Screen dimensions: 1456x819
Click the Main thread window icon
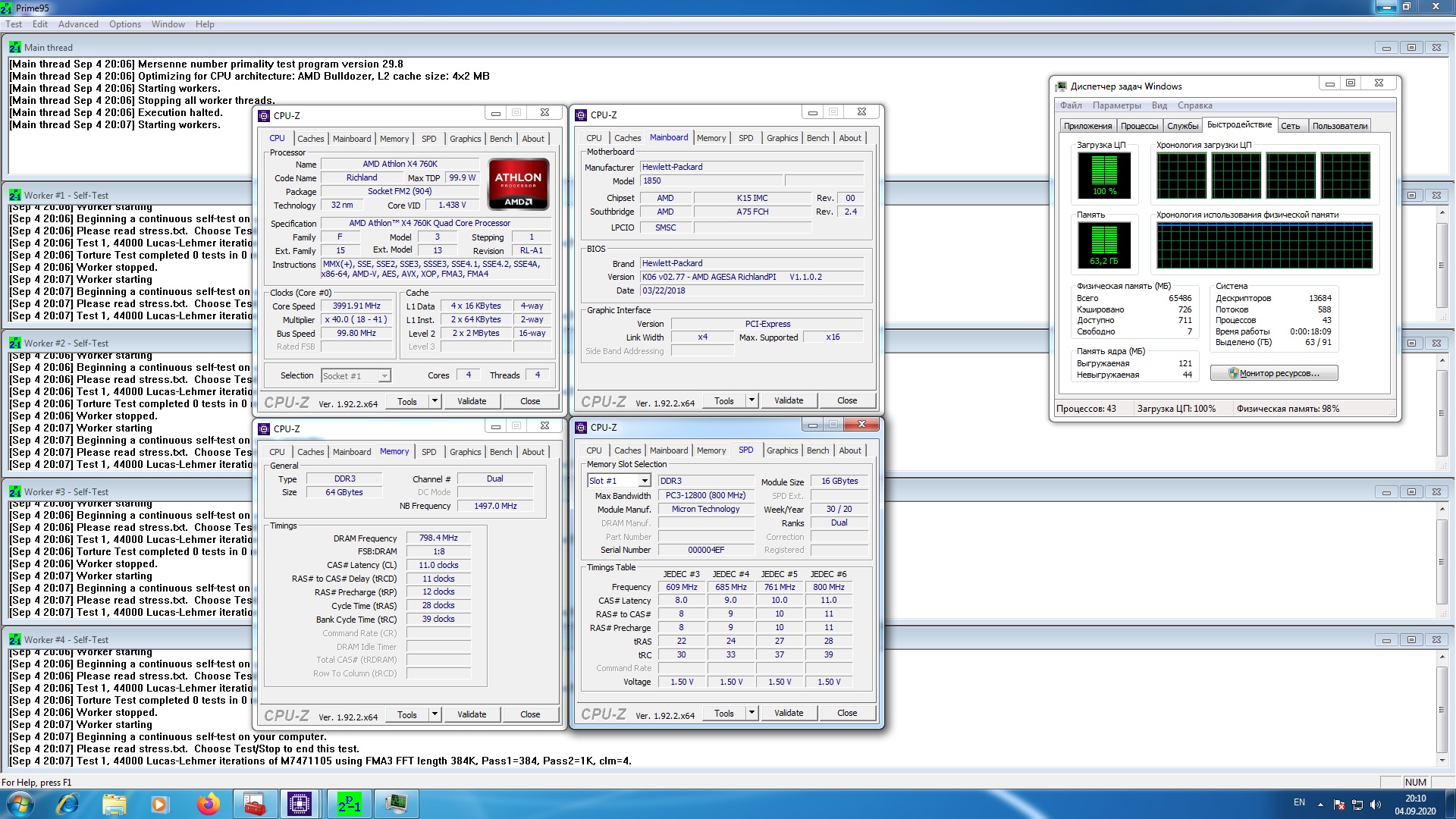pyautogui.click(x=15, y=47)
